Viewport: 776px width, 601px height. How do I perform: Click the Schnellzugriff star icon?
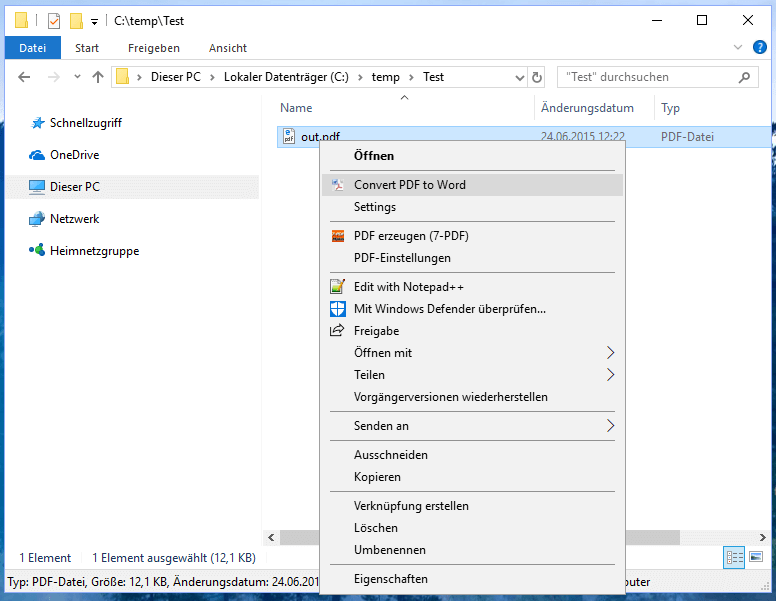(37, 123)
